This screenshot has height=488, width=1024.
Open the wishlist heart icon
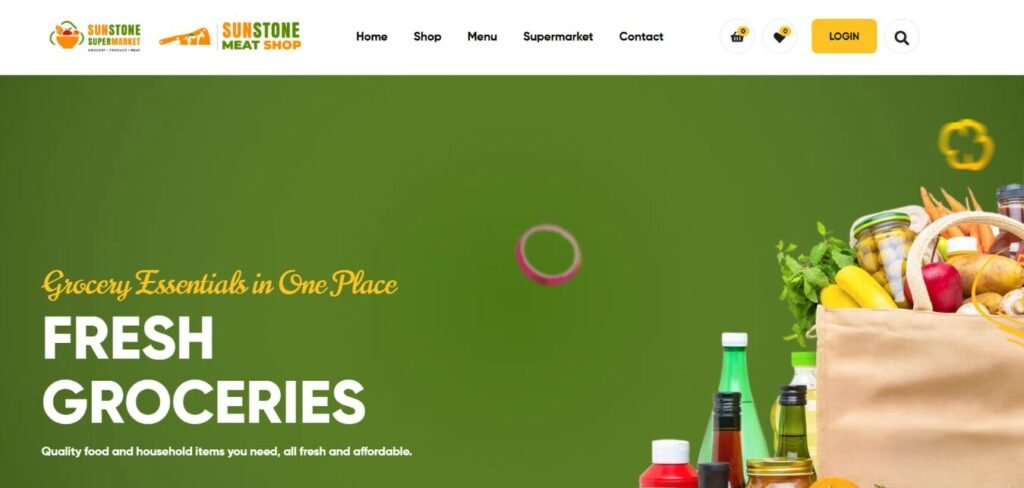[x=779, y=37]
